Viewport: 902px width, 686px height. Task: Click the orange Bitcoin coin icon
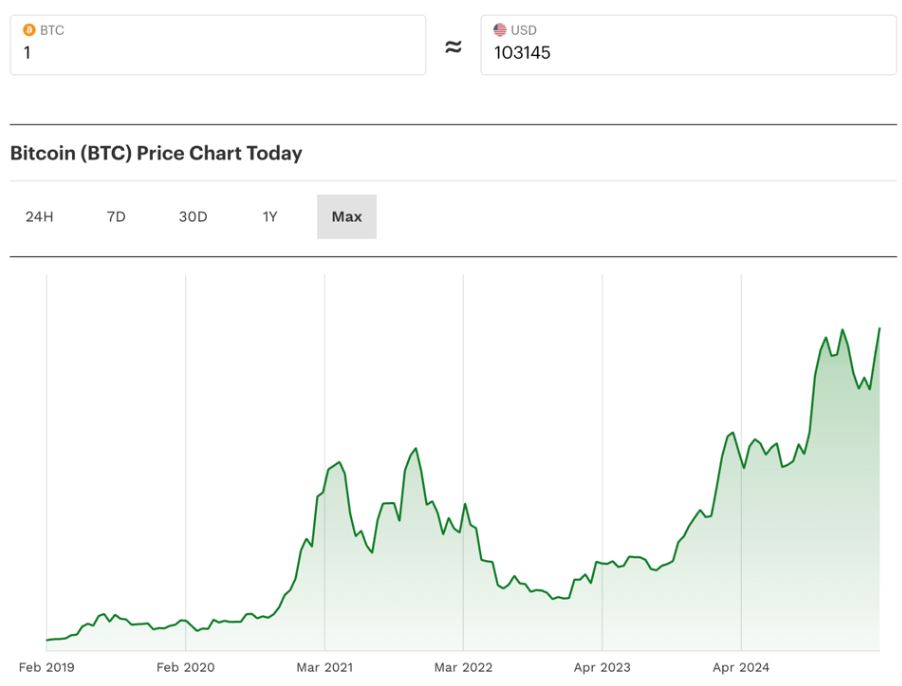[x=29, y=30]
